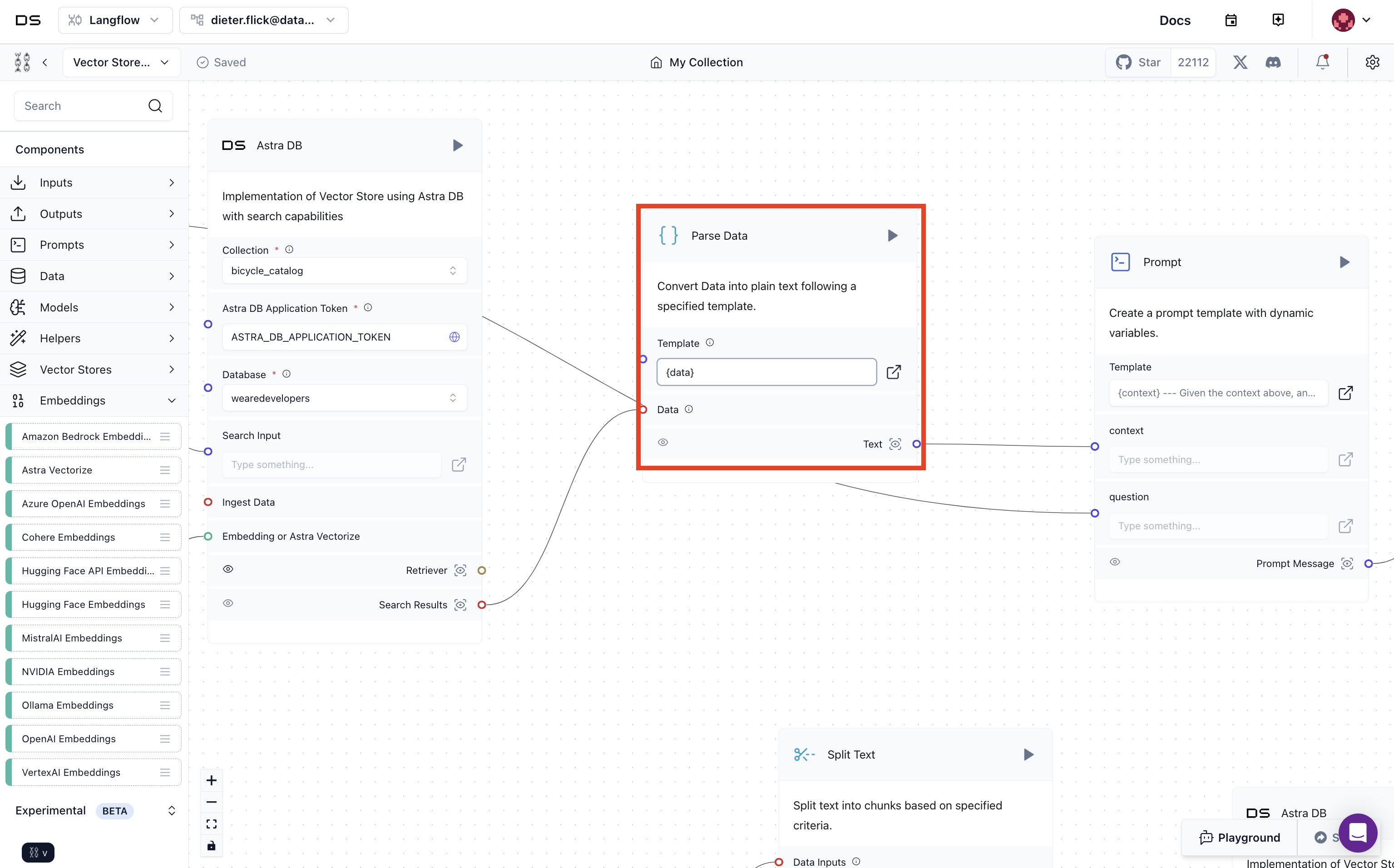
Task: Click the zoom in plus button
Action: [211, 780]
